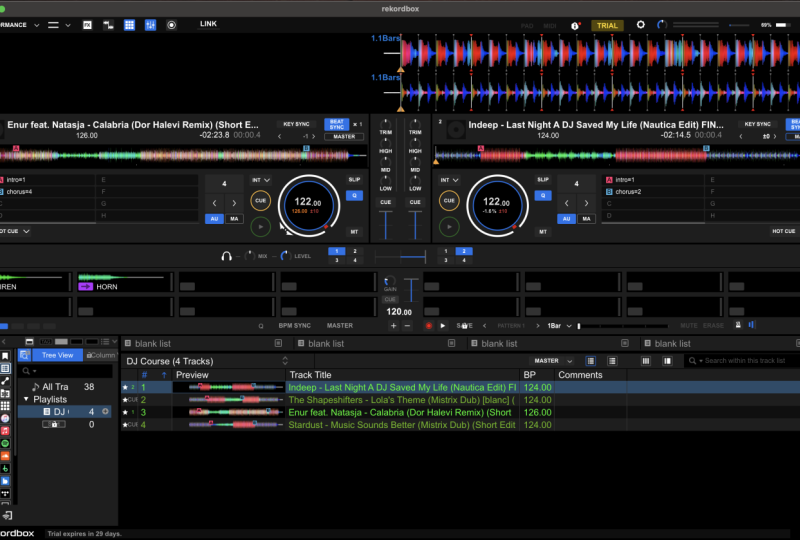Select the artwork list view icon

click(x=590, y=361)
